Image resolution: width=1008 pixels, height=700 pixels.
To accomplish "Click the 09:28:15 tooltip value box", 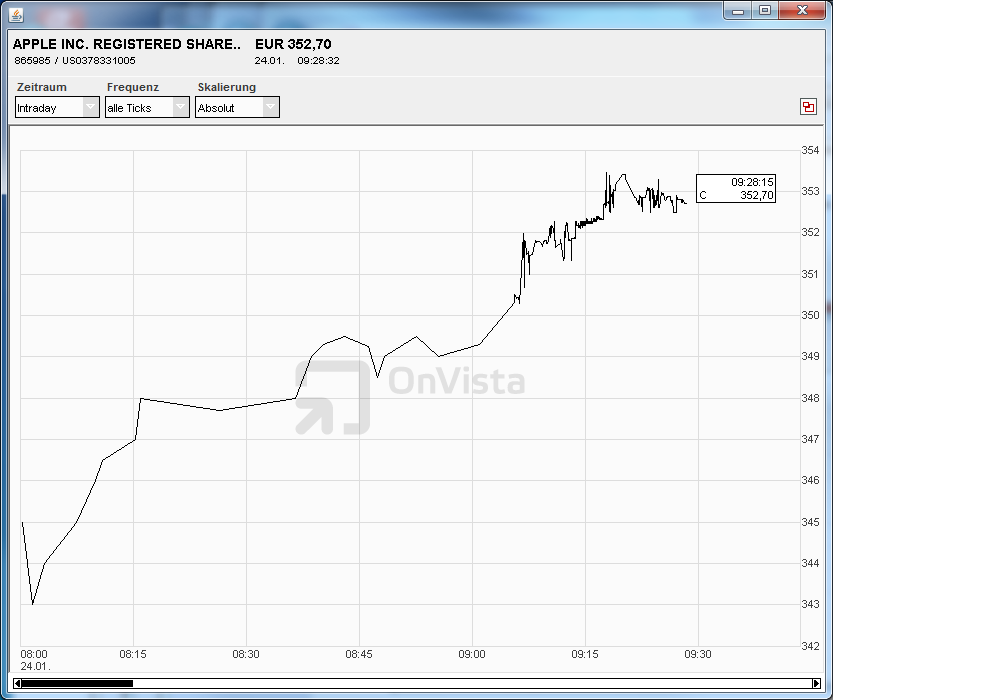I will pyautogui.click(x=736, y=188).
